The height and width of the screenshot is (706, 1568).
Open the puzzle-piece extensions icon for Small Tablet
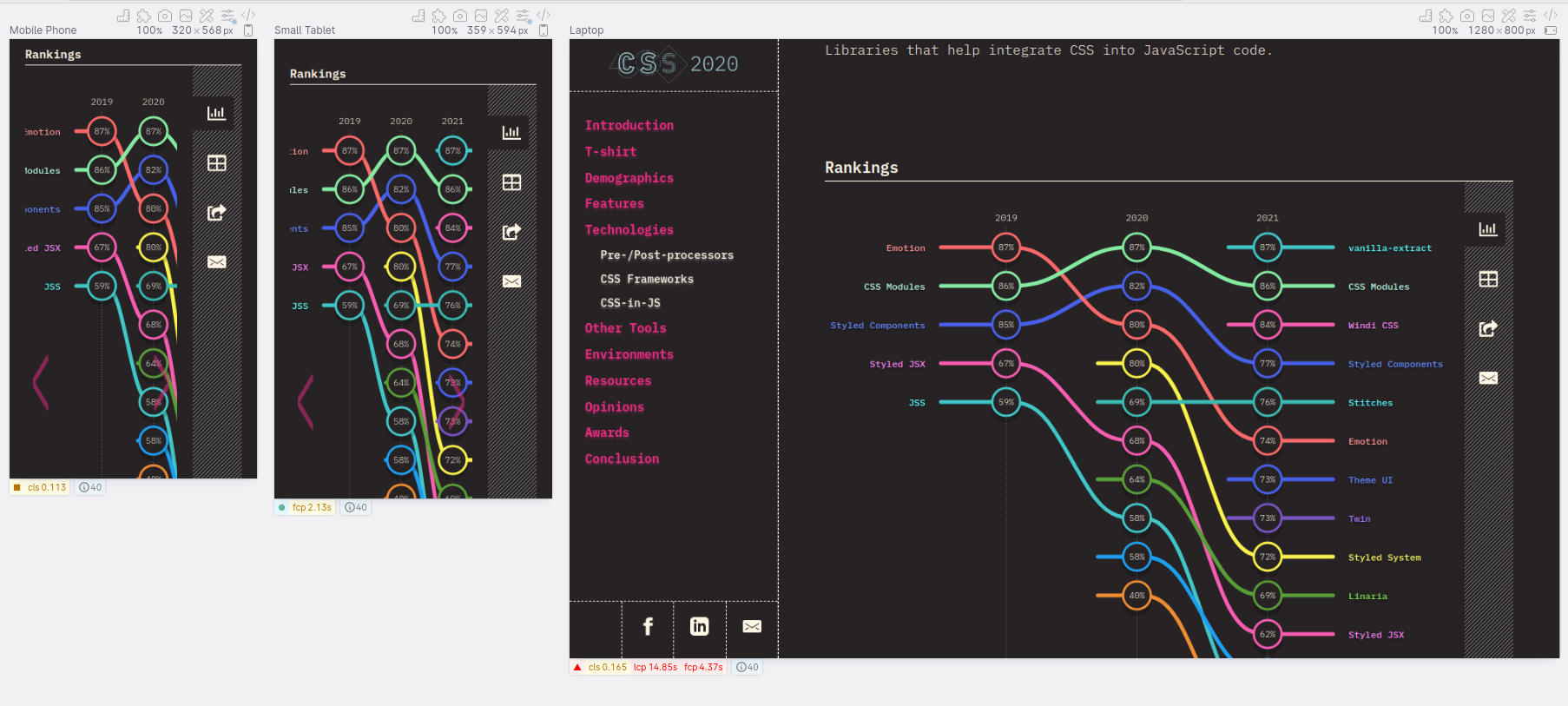pos(439,16)
